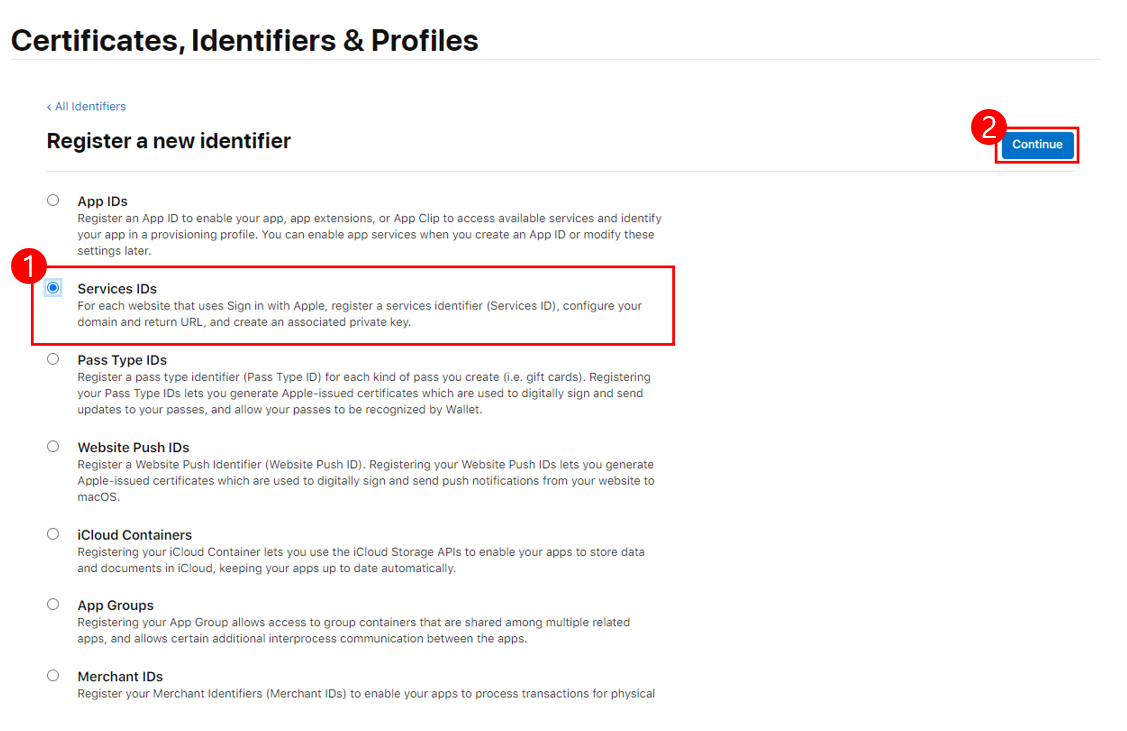Click the Merchant IDs heading label

[120, 676]
